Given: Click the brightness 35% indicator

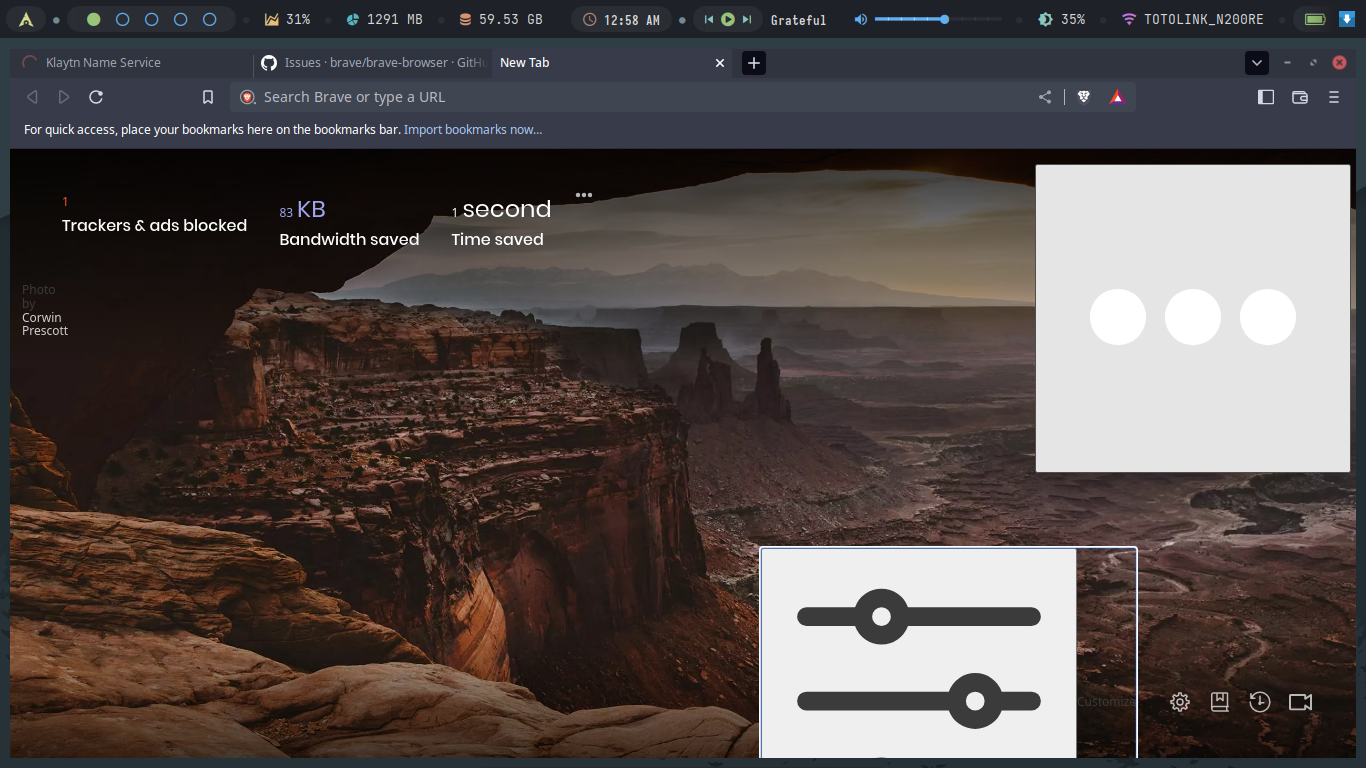Looking at the screenshot, I should click(x=1062, y=19).
